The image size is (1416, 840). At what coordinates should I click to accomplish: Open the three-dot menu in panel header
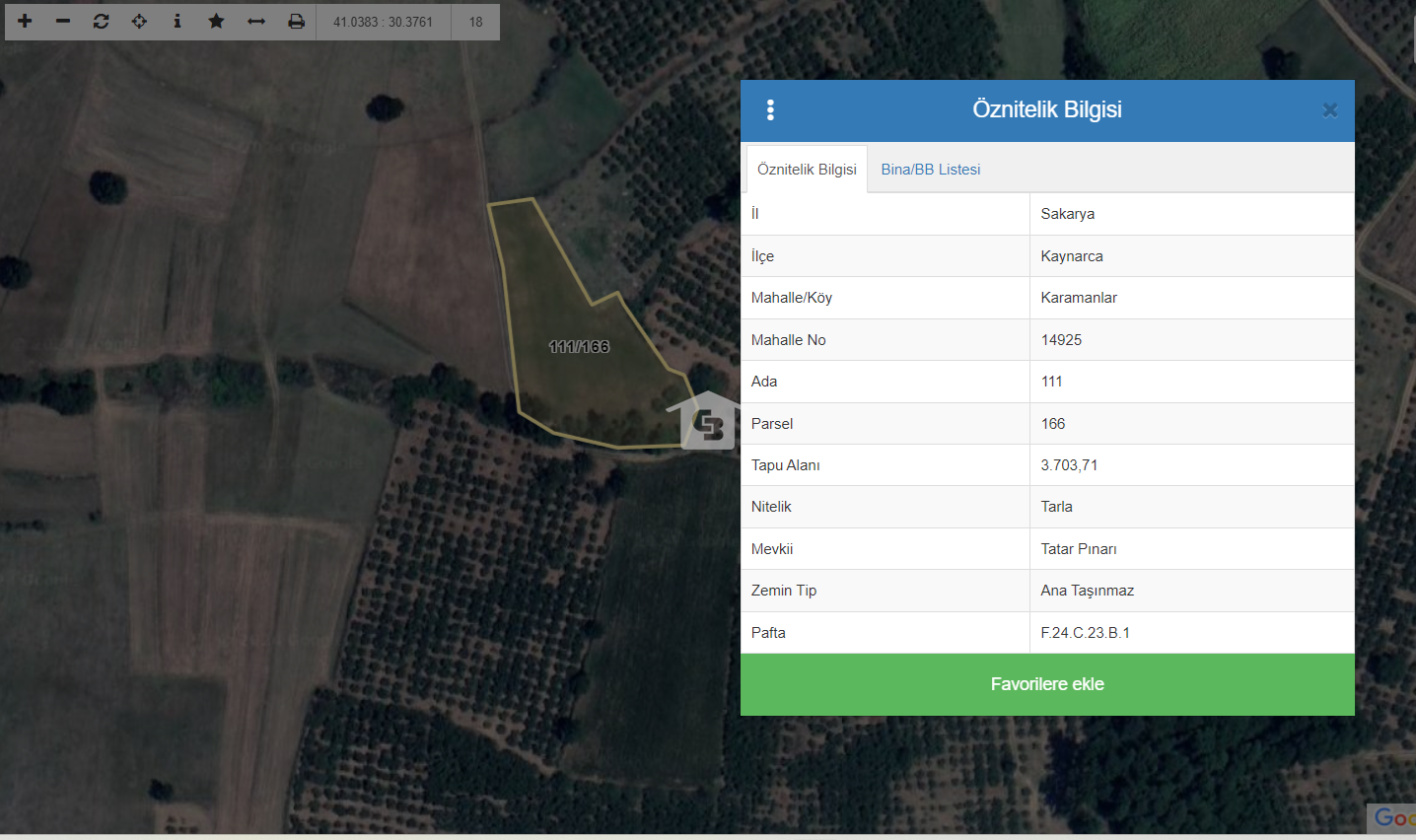(x=770, y=110)
